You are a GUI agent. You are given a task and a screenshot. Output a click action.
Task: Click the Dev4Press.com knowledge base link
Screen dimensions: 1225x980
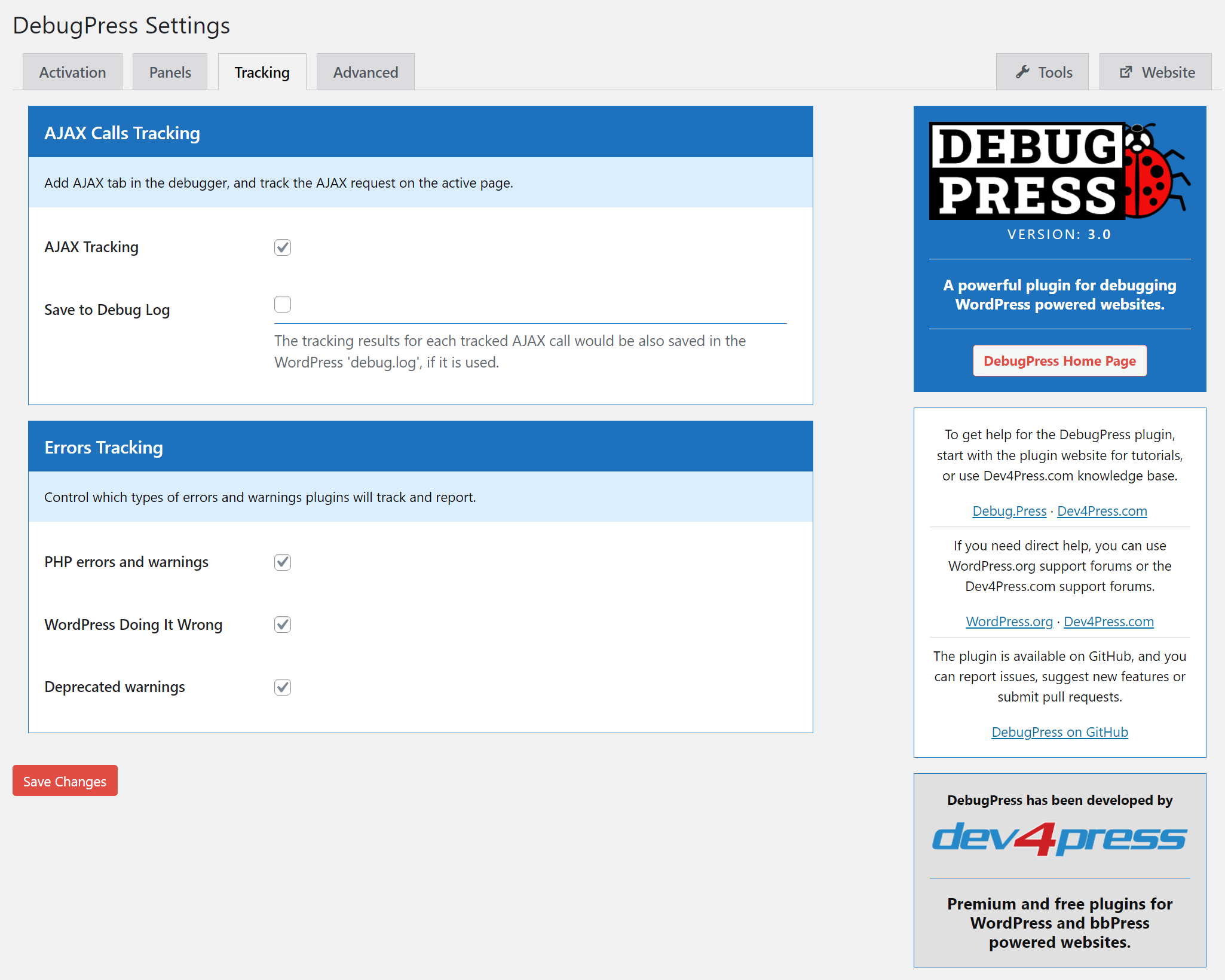pos(1102,512)
